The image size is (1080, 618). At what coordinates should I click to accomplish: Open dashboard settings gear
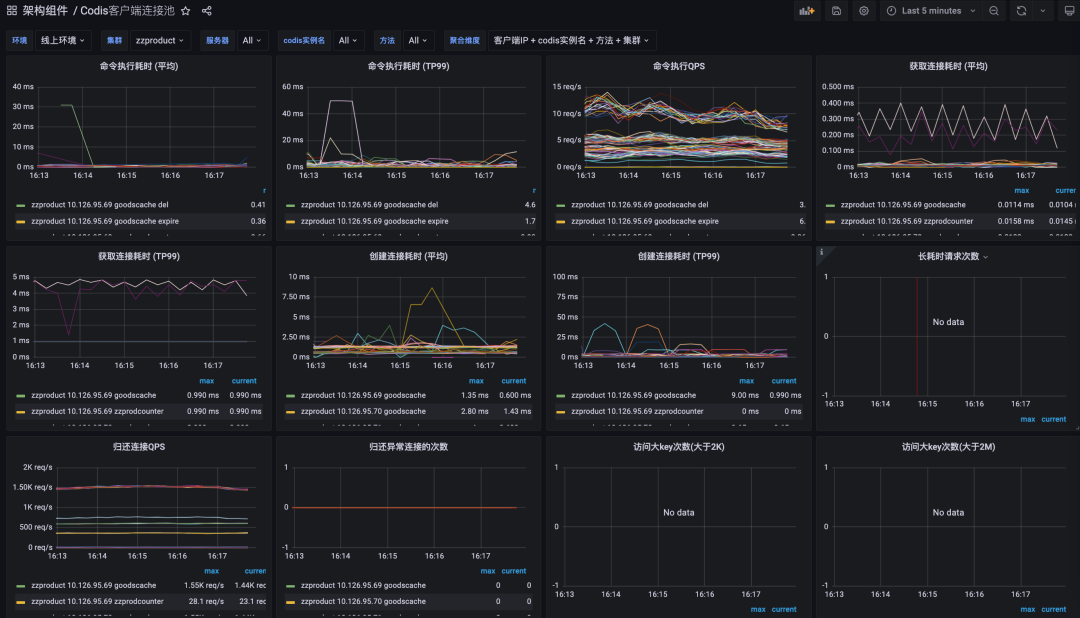coord(864,11)
